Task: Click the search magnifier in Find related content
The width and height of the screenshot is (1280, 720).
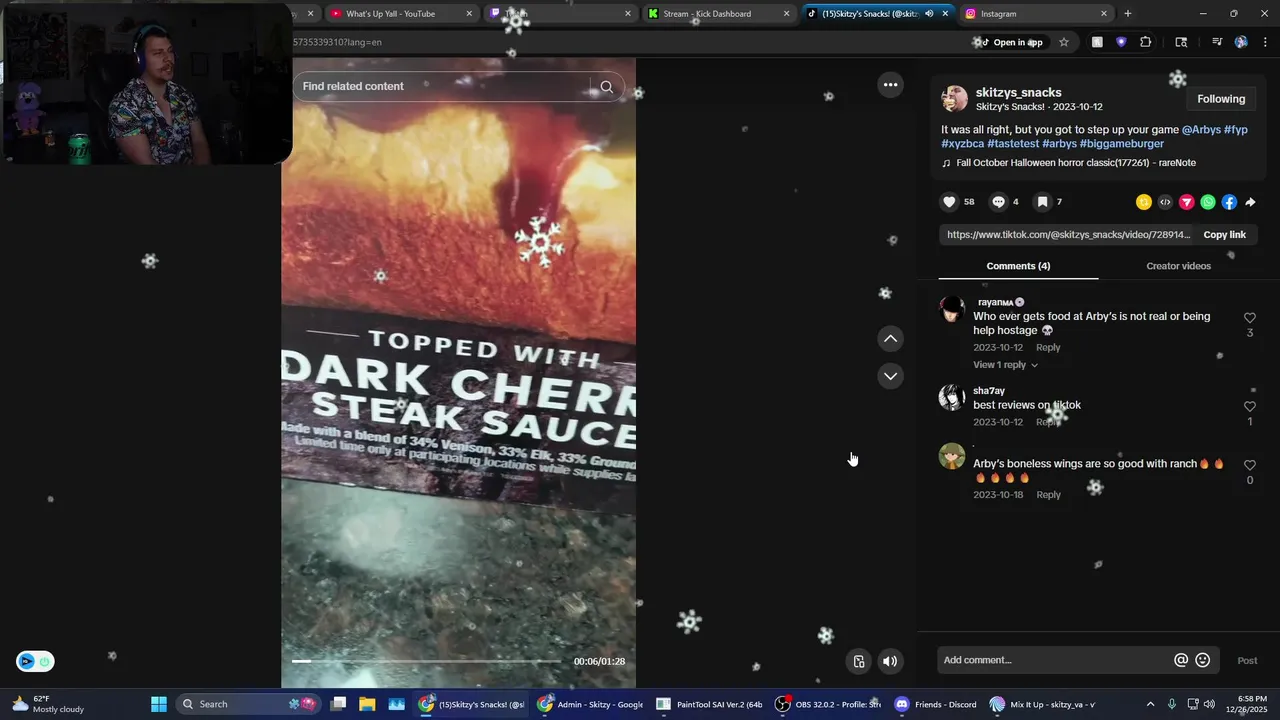Action: click(606, 87)
